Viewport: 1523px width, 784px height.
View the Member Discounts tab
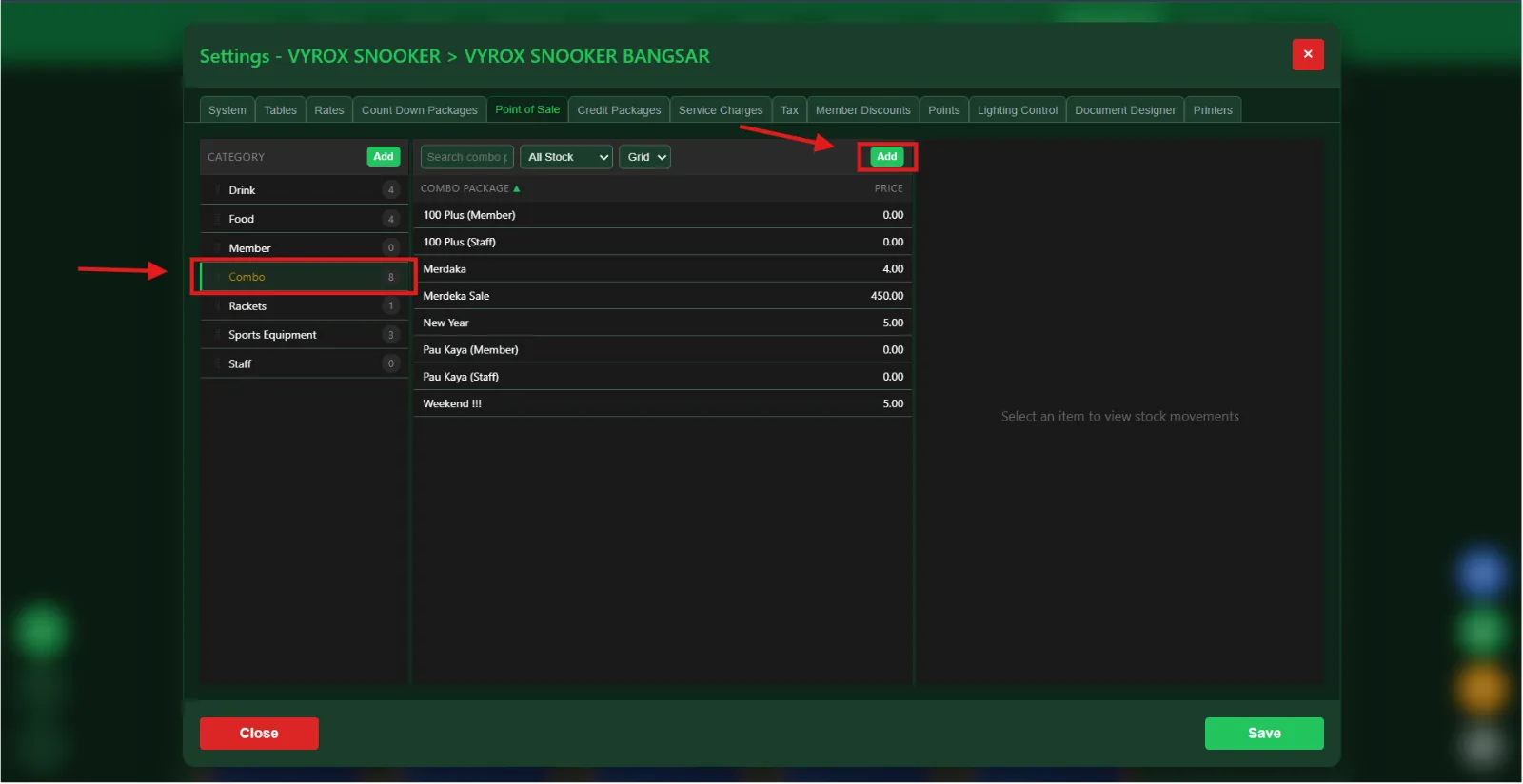click(x=863, y=110)
